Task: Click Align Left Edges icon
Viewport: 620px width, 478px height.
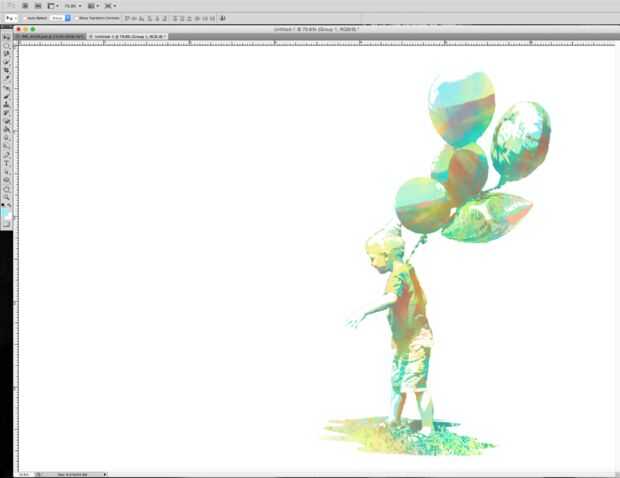Action: [x=150, y=18]
